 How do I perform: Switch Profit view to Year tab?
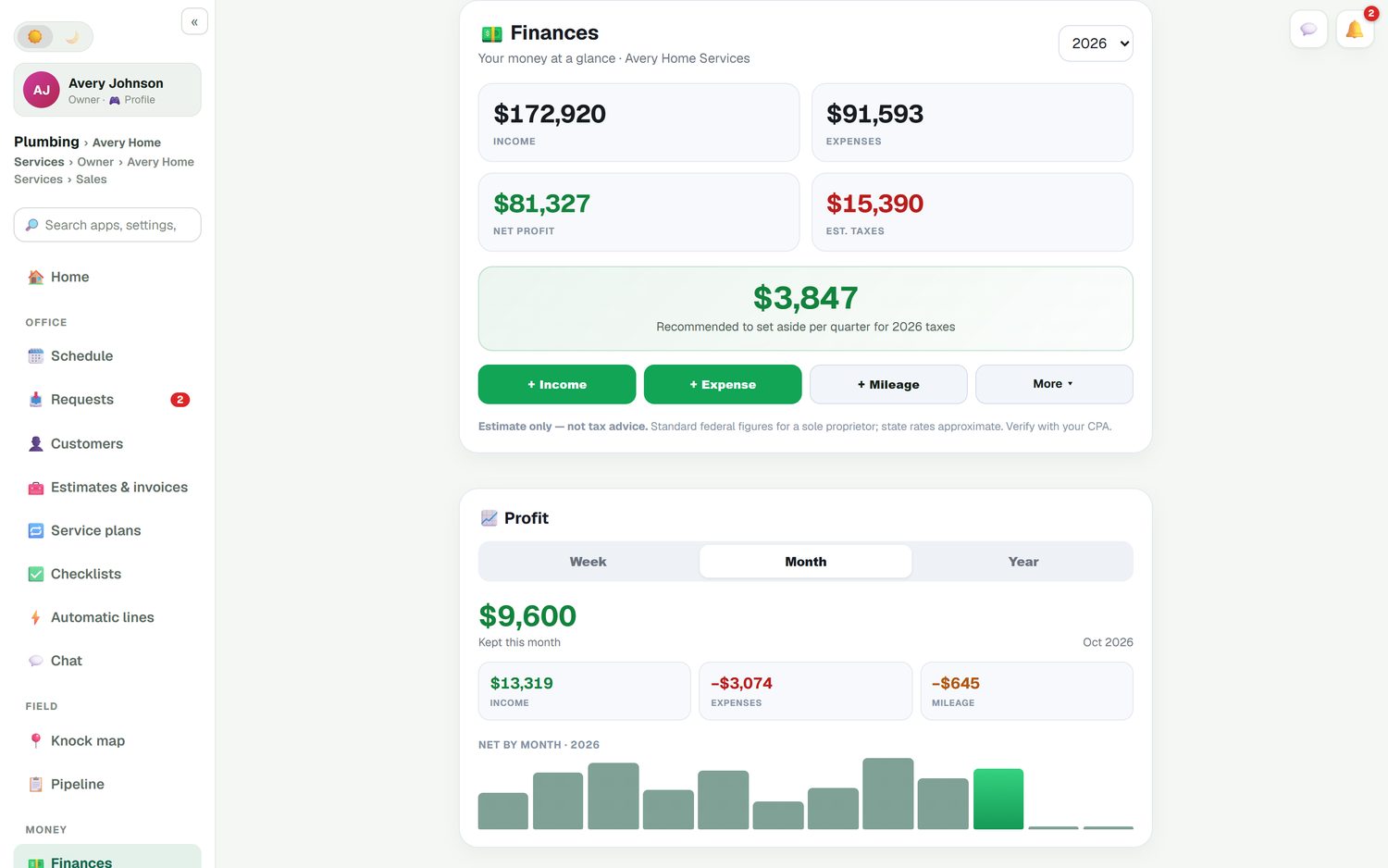click(x=1023, y=562)
